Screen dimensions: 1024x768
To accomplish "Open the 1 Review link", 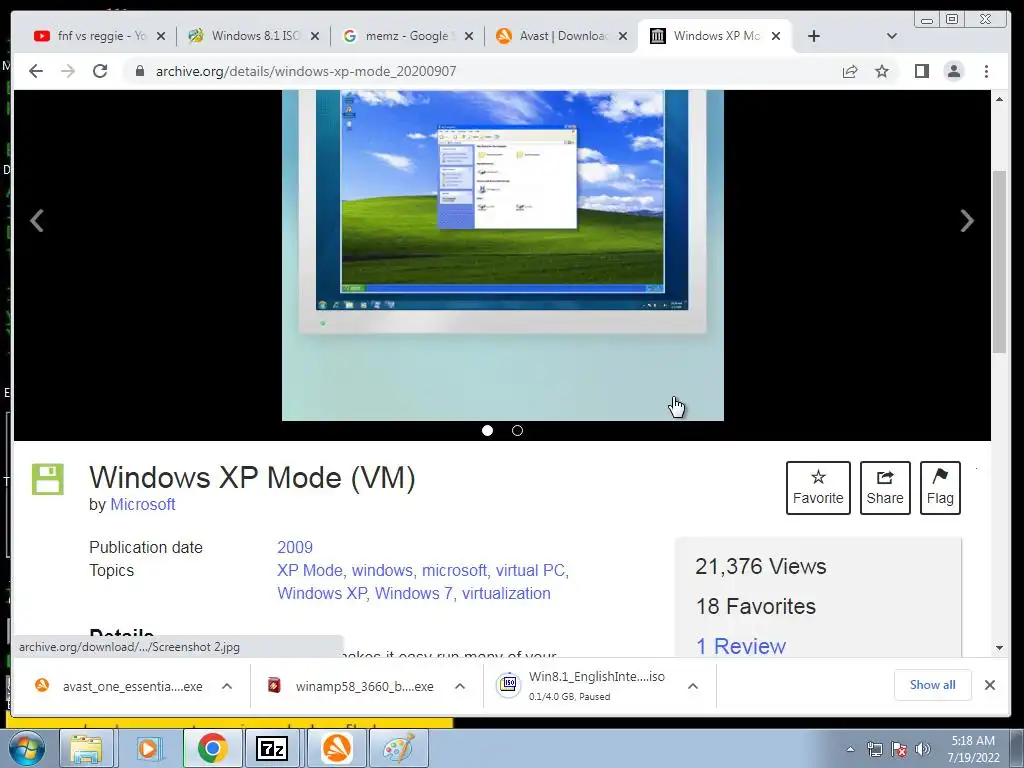I will 741,646.
